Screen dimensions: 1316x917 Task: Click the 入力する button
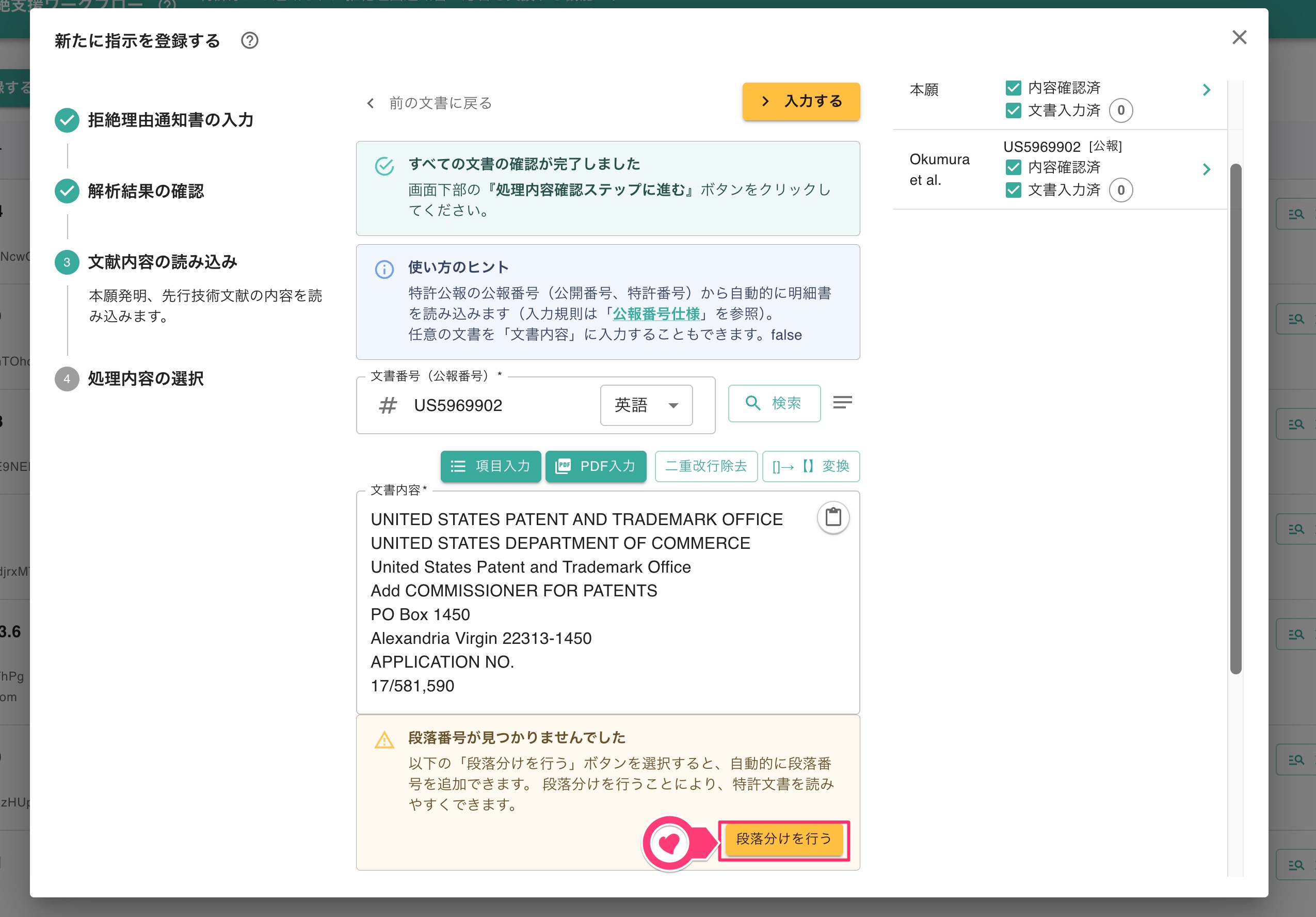point(801,102)
